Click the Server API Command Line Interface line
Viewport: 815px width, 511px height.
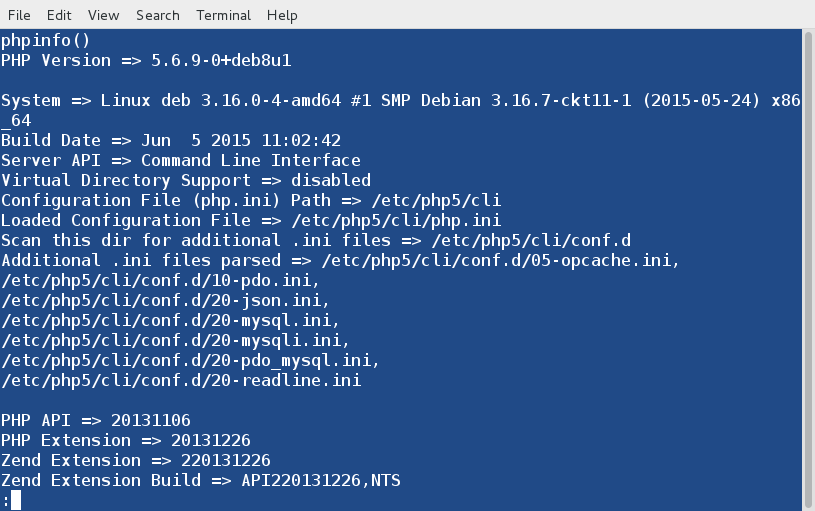tap(180, 160)
